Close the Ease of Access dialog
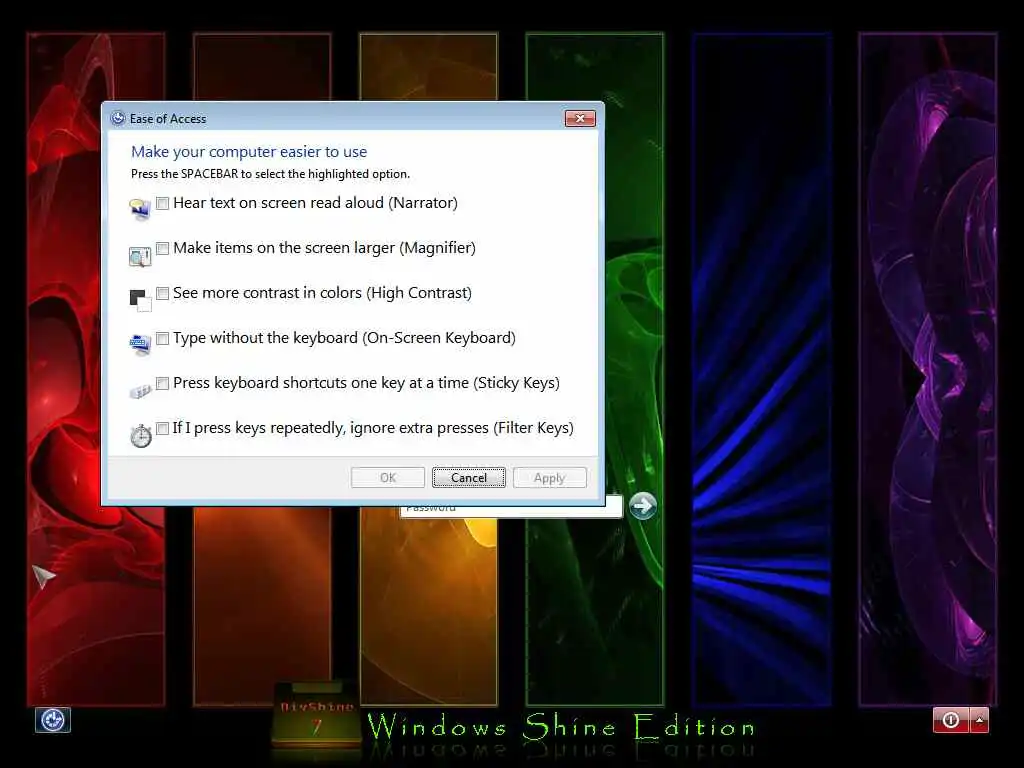1024x768 pixels. (580, 118)
